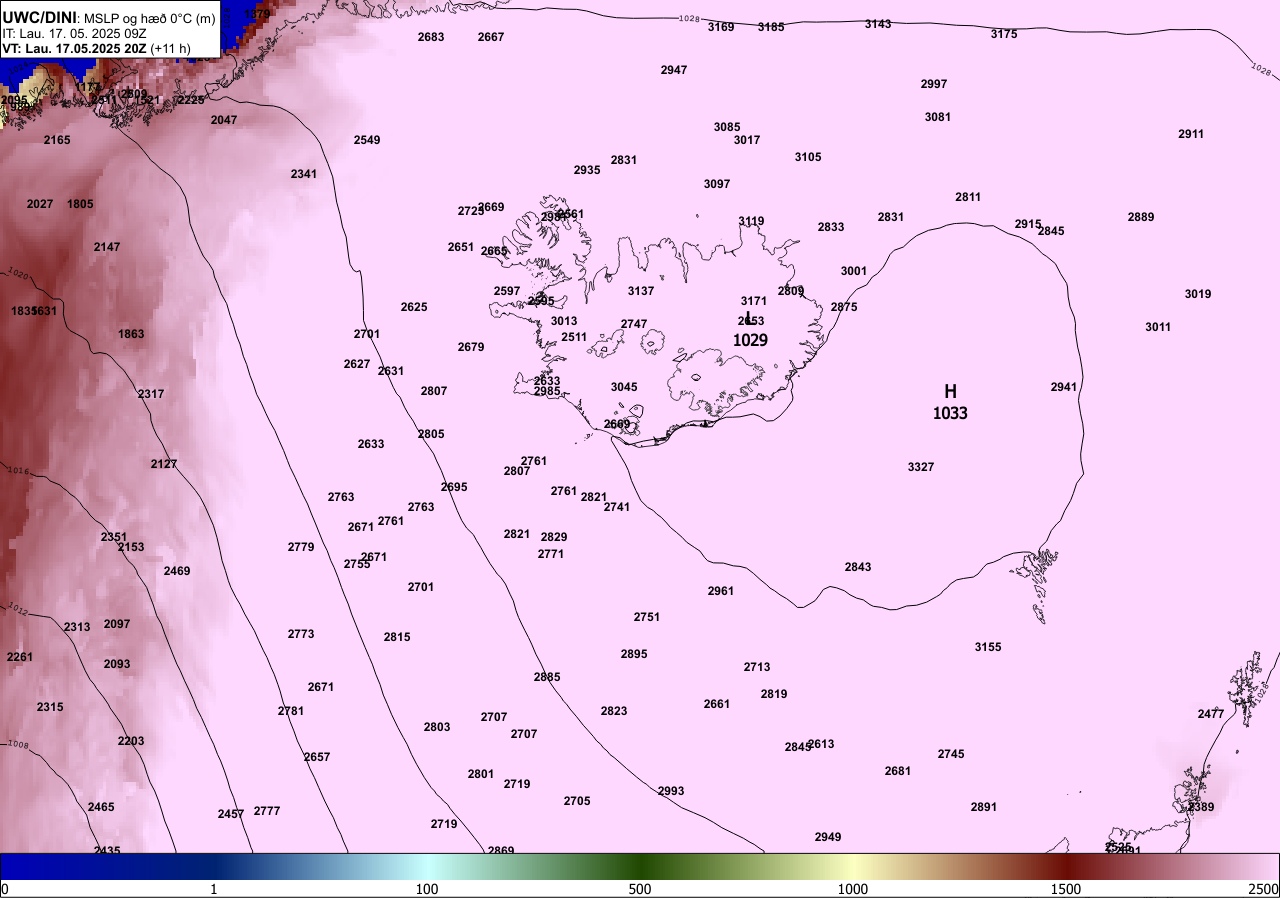Click the height value 2683
Image resolution: width=1280 pixels, height=898 pixels.
click(x=431, y=37)
